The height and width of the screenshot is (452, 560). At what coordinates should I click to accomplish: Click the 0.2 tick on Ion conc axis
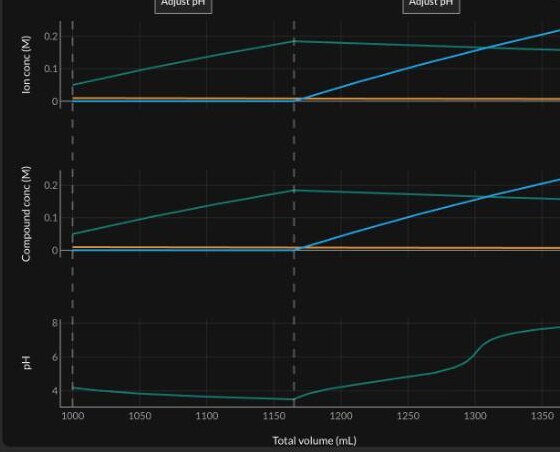[x=51, y=36]
